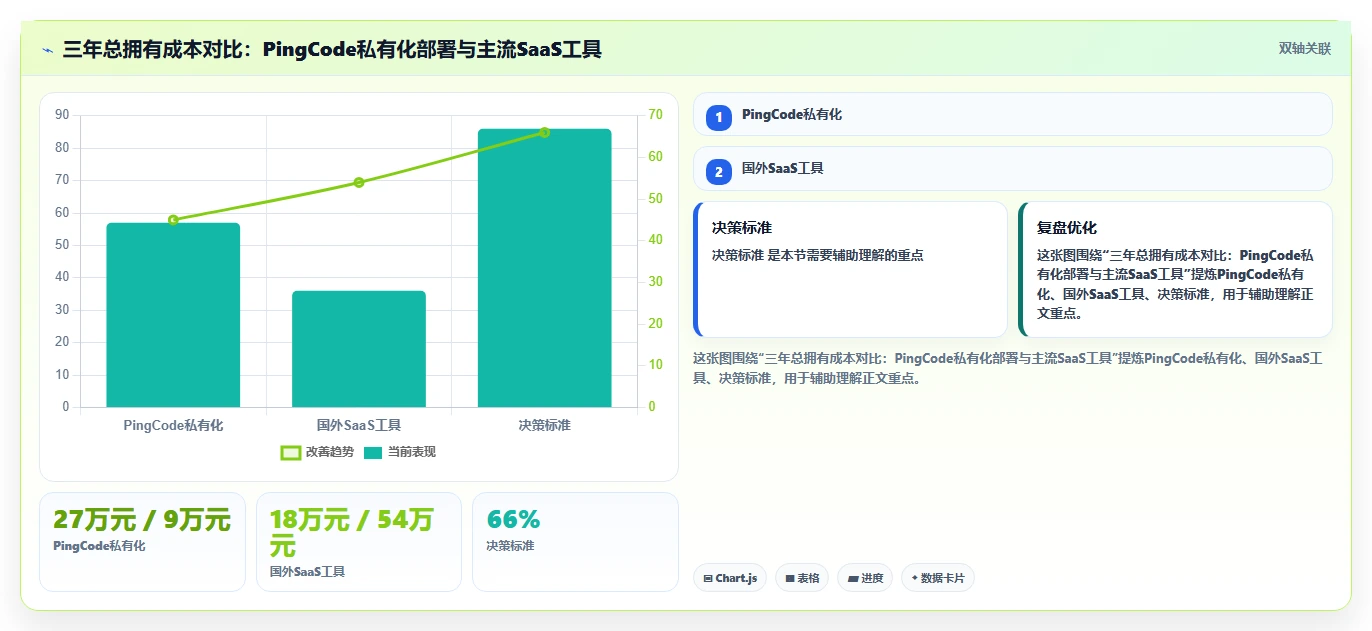Click the number 1 badge icon

click(x=718, y=117)
